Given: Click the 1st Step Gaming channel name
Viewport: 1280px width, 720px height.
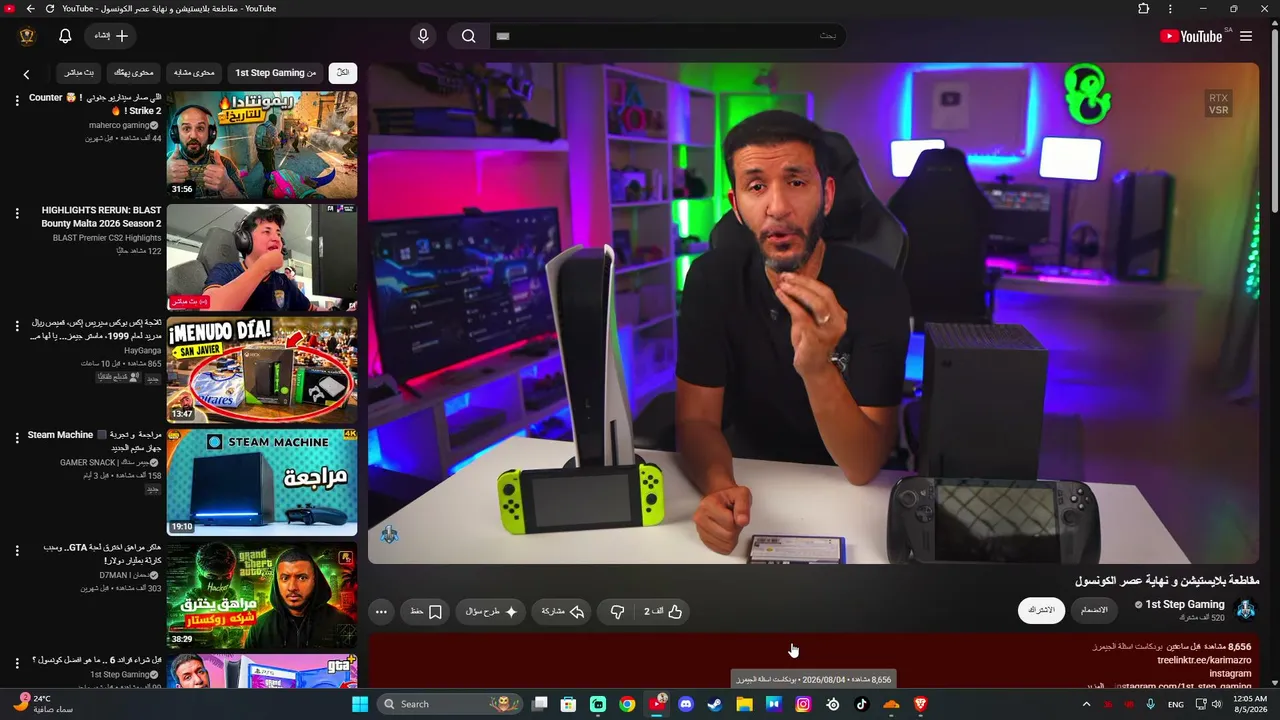Looking at the screenshot, I should pyautogui.click(x=1185, y=605).
